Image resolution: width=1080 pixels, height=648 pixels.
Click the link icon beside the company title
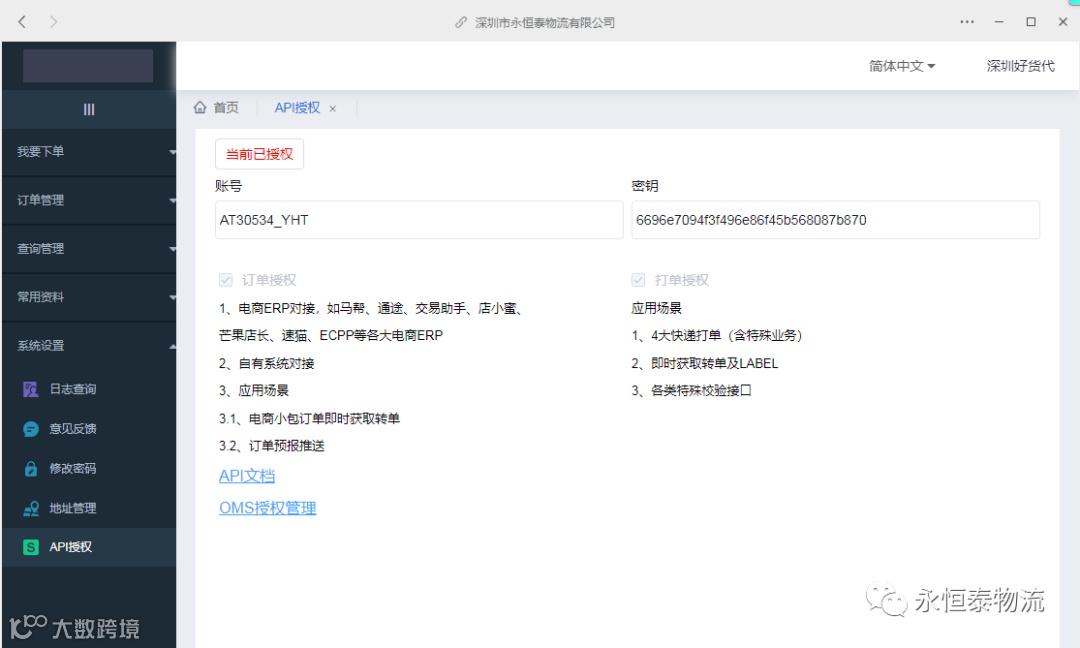coord(461,23)
